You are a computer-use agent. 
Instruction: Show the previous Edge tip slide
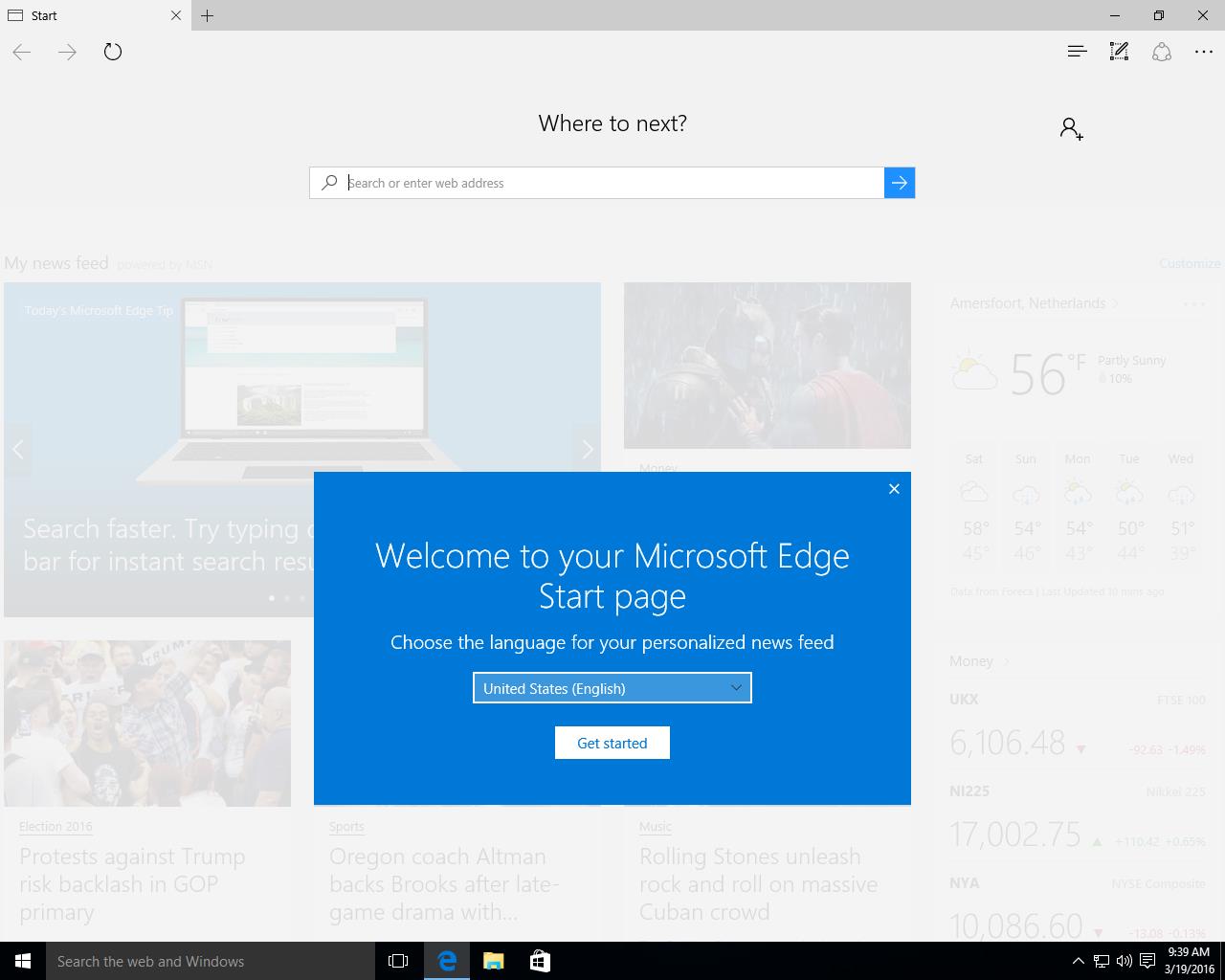(17, 449)
